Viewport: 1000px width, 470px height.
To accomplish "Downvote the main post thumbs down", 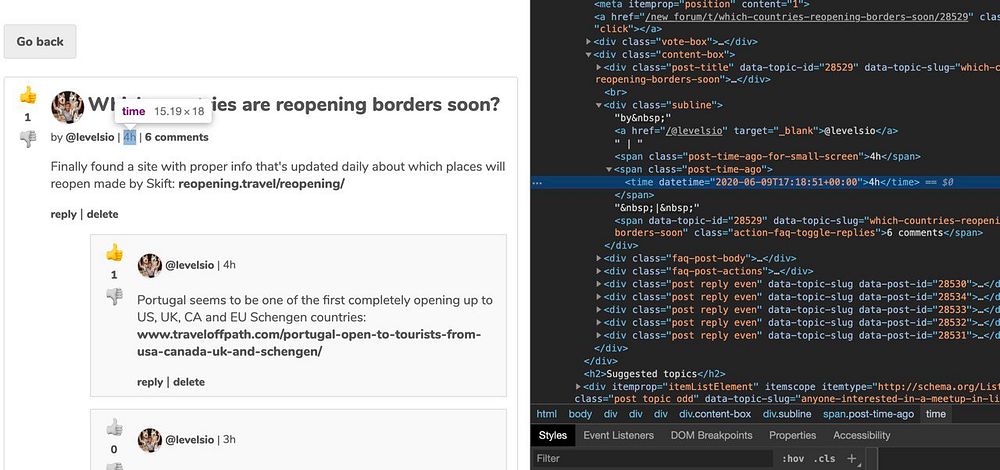I will tap(27, 138).
